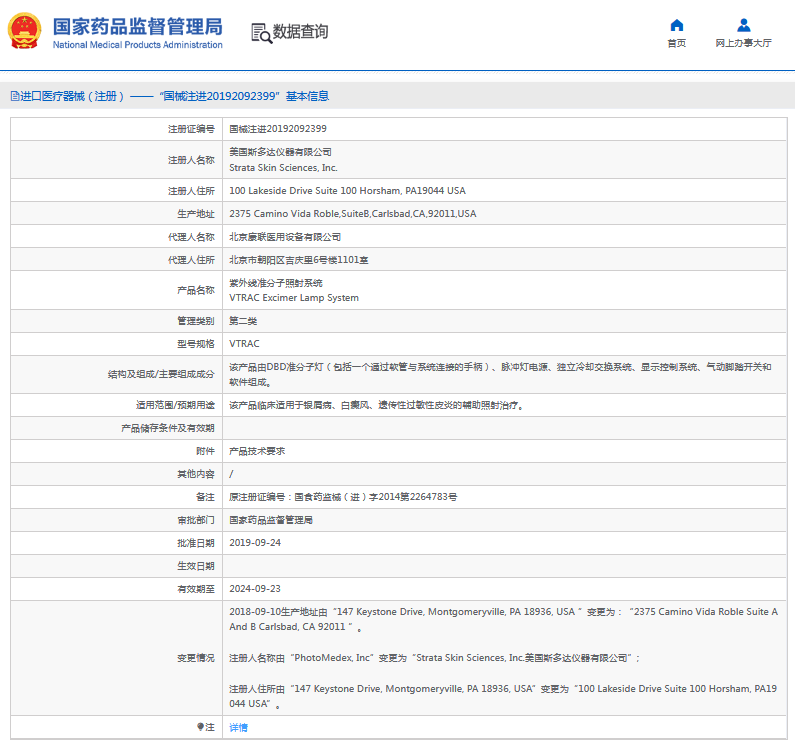Click the 其他内容 row label
This screenshot has width=795, height=742.
pos(196,474)
